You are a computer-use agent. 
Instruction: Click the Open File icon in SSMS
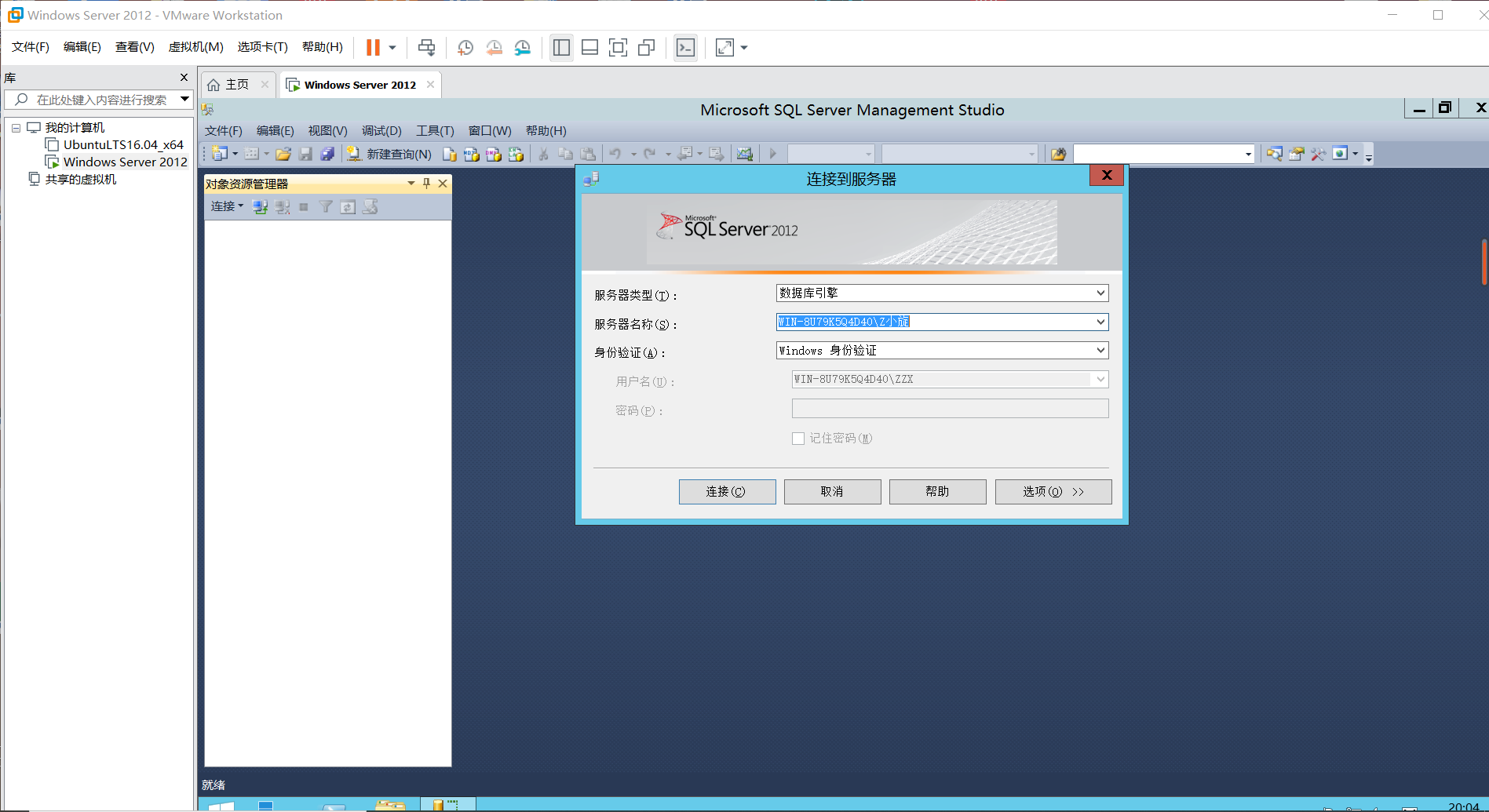click(283, 153)
